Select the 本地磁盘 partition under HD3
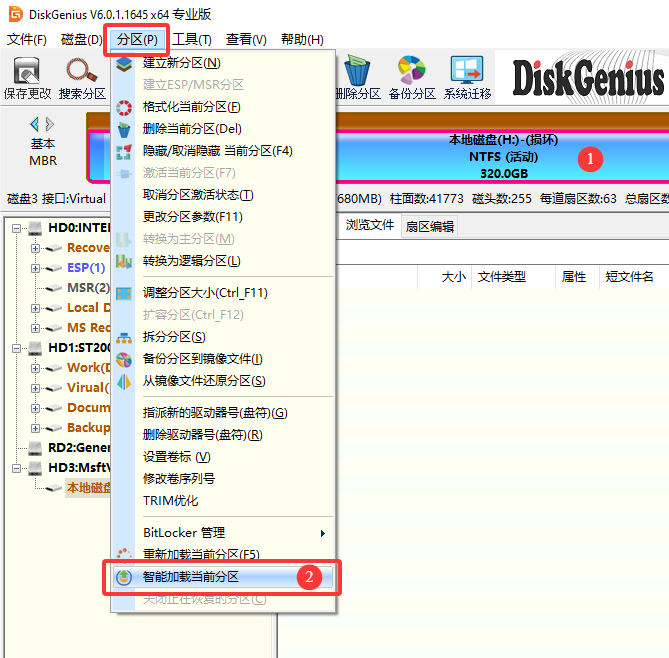Image resolution: width=669 pixels, height=658 pixels. point(88,488)
